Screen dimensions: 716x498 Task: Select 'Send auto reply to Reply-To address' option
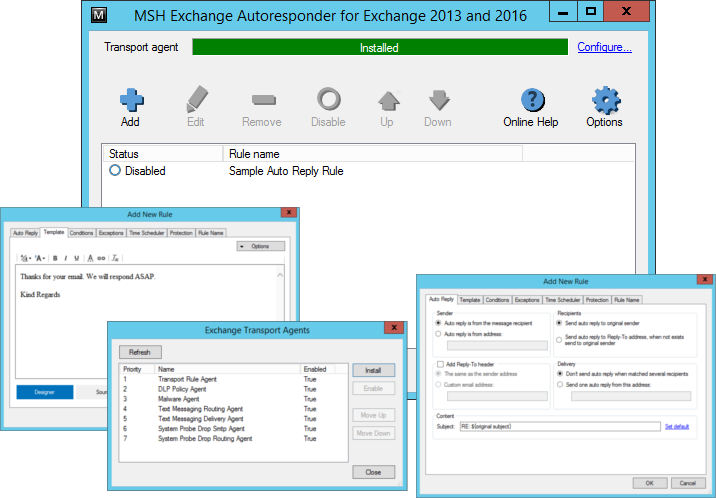620,340
